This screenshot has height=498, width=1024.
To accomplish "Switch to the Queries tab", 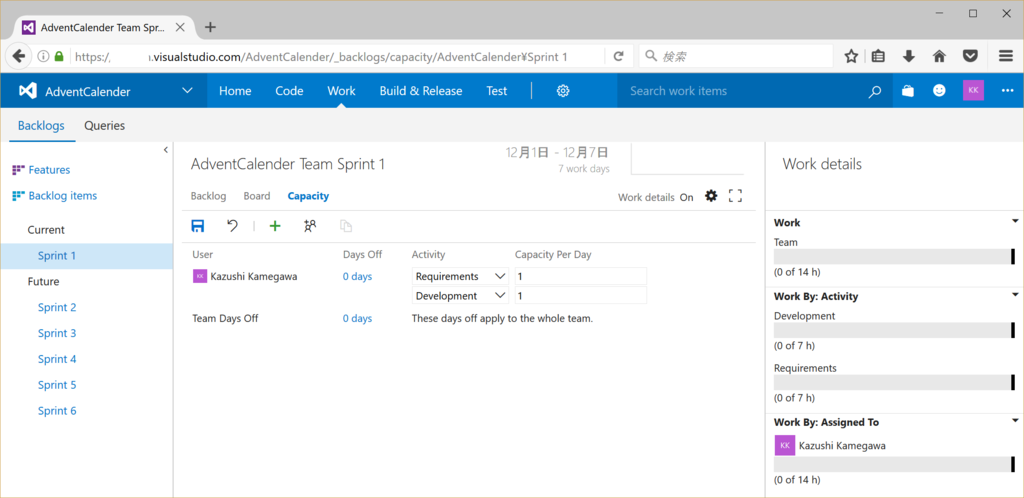I will tap(104, 125).
